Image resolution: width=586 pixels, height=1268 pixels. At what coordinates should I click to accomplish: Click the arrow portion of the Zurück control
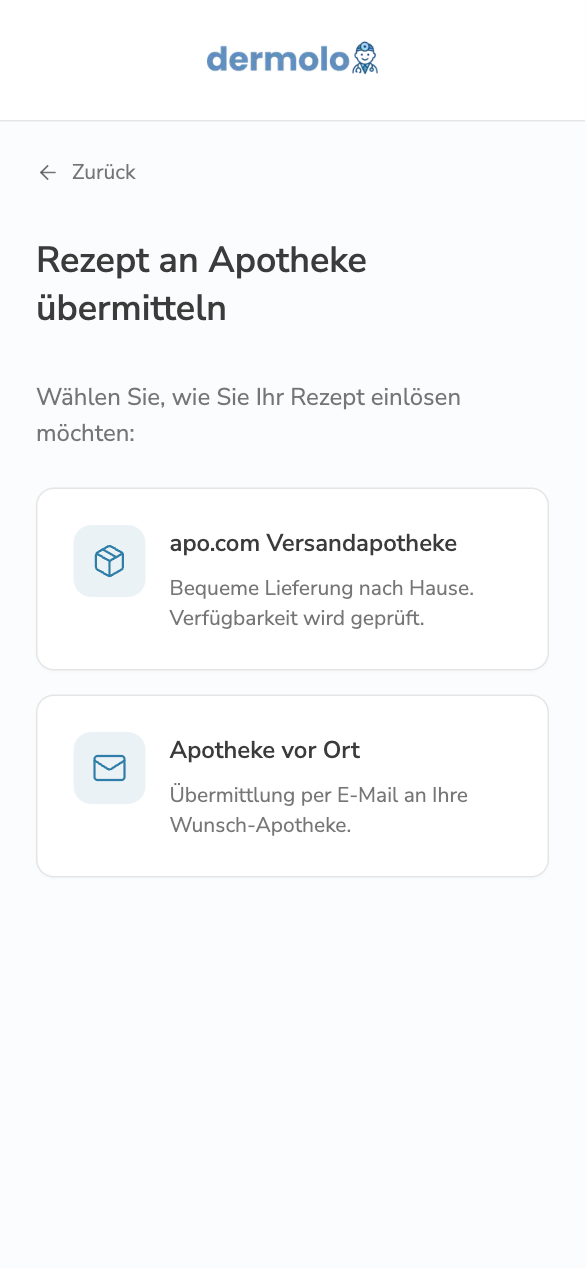click(x=46, y=172)
